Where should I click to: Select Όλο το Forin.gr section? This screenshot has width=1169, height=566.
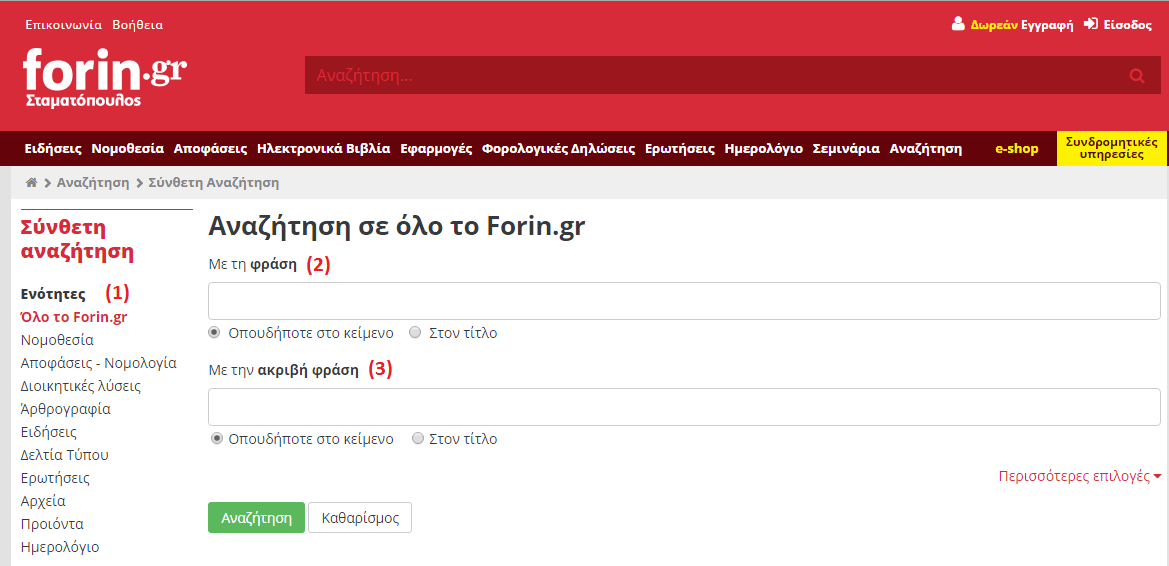[74, 318]
